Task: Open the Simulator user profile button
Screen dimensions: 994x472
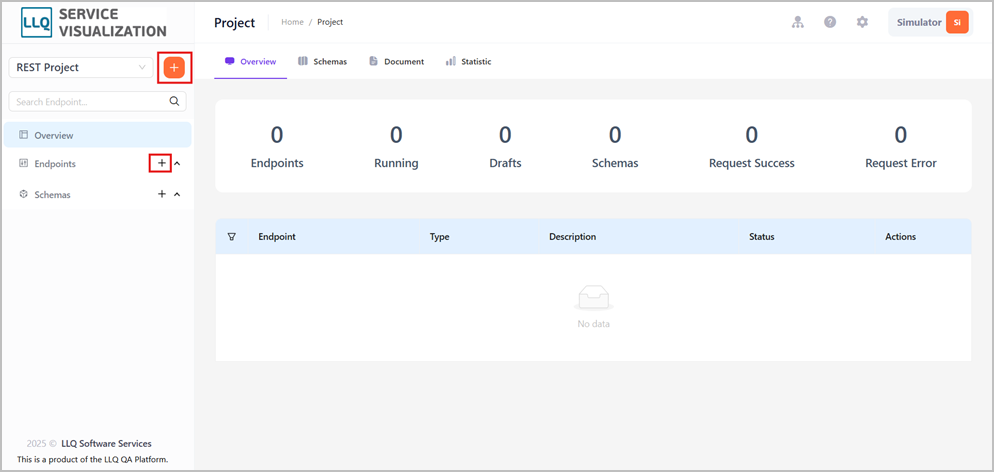Action: tap(930, 22)
